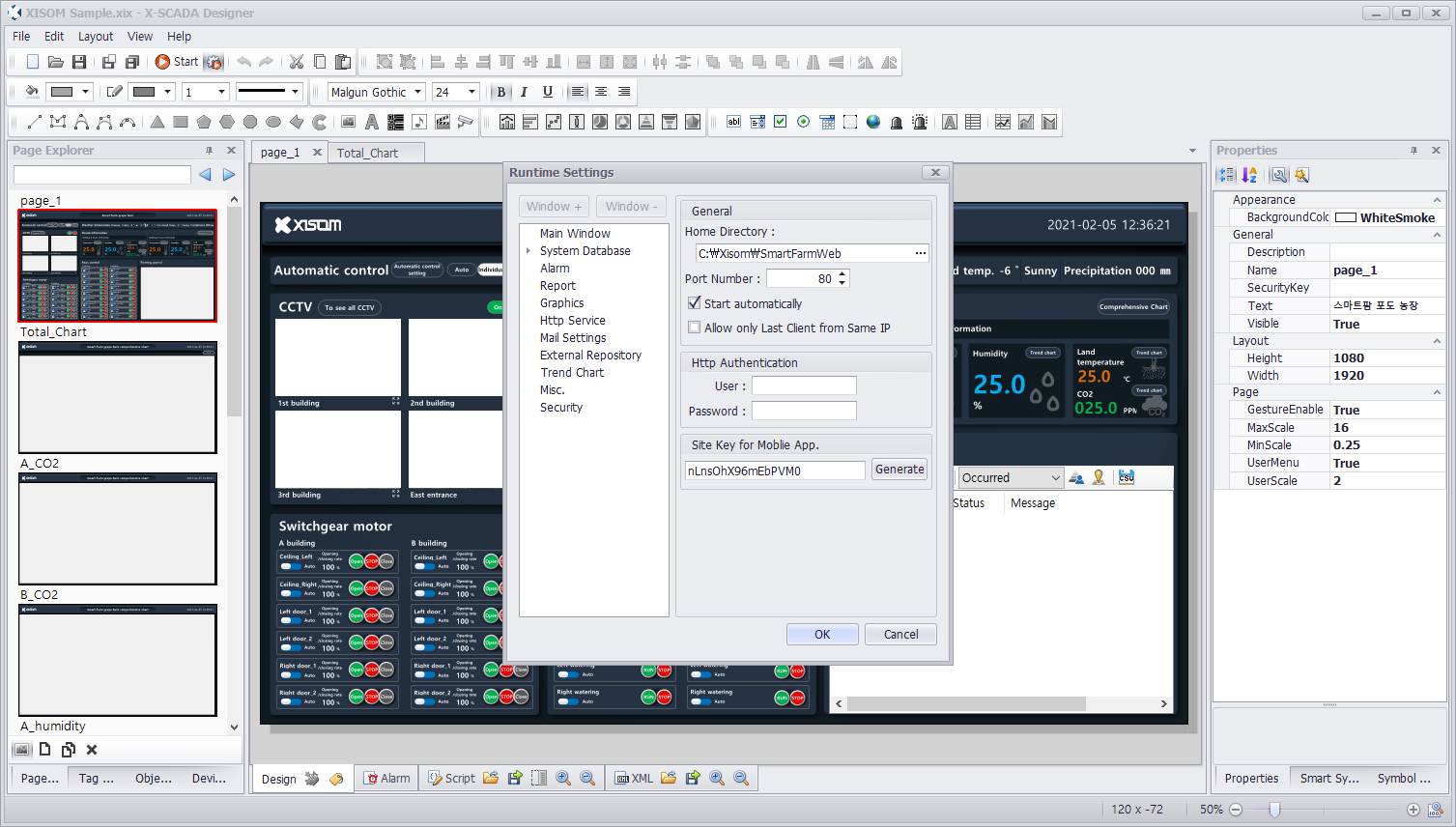Viewport: 1456px width, 827px height.
Task: Enable Allow only Last Client from Same IP
Action: 694,328
